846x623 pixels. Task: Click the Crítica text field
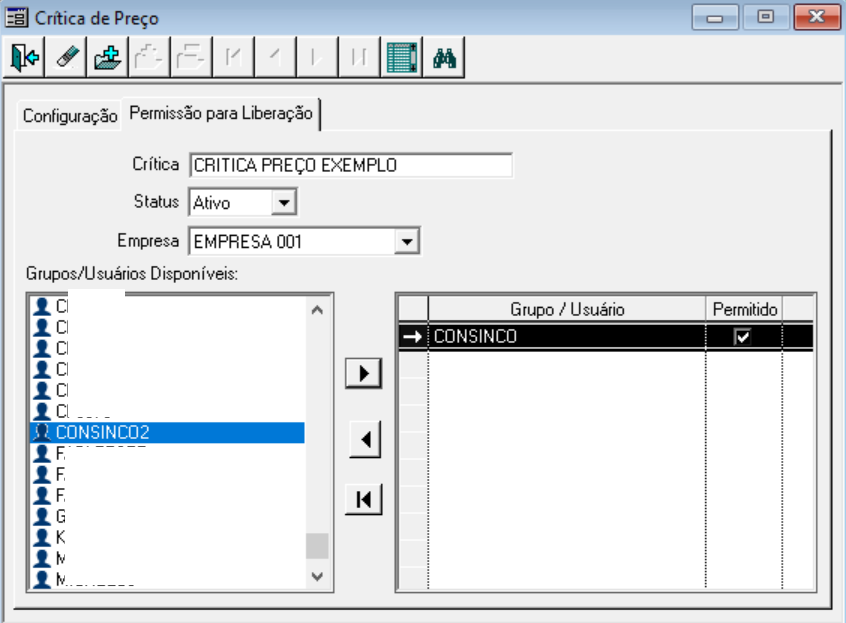(x=351, y=165)
